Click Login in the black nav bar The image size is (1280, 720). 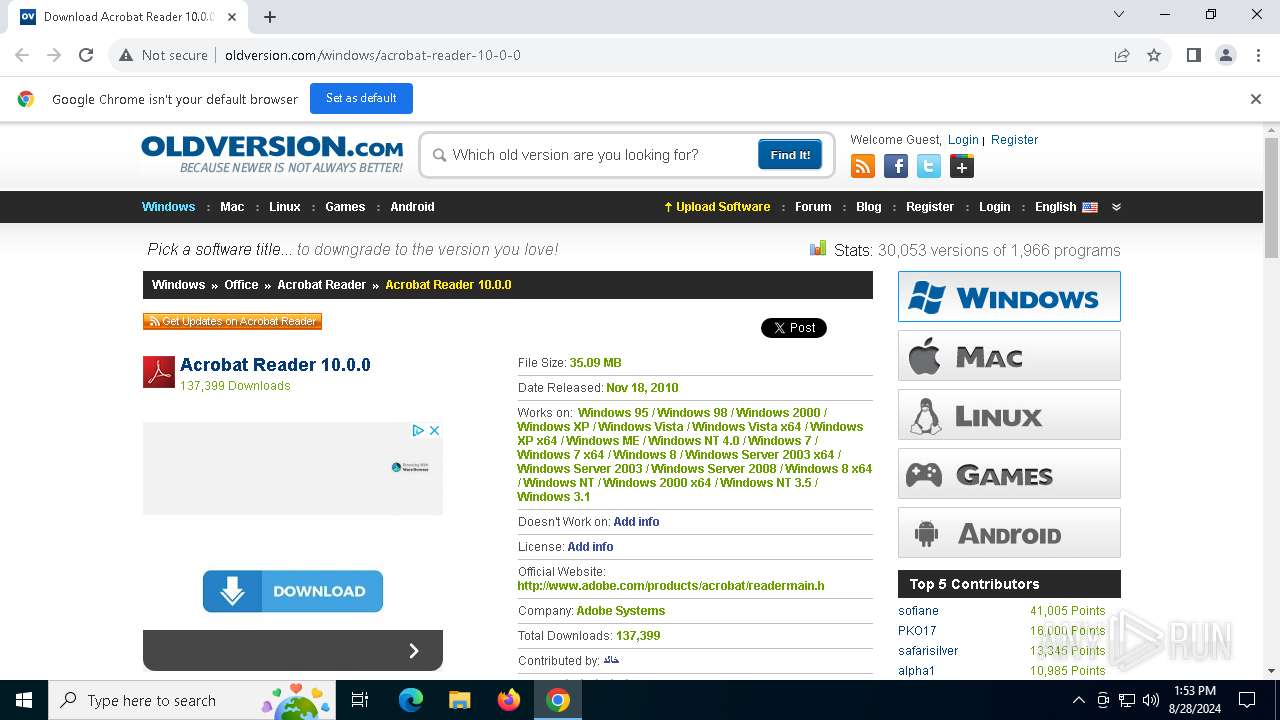[994, 207]
